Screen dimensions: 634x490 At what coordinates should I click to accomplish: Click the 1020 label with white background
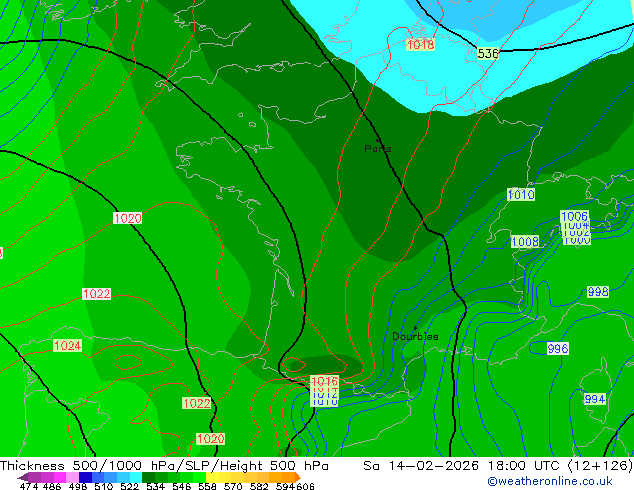point(128,218)
